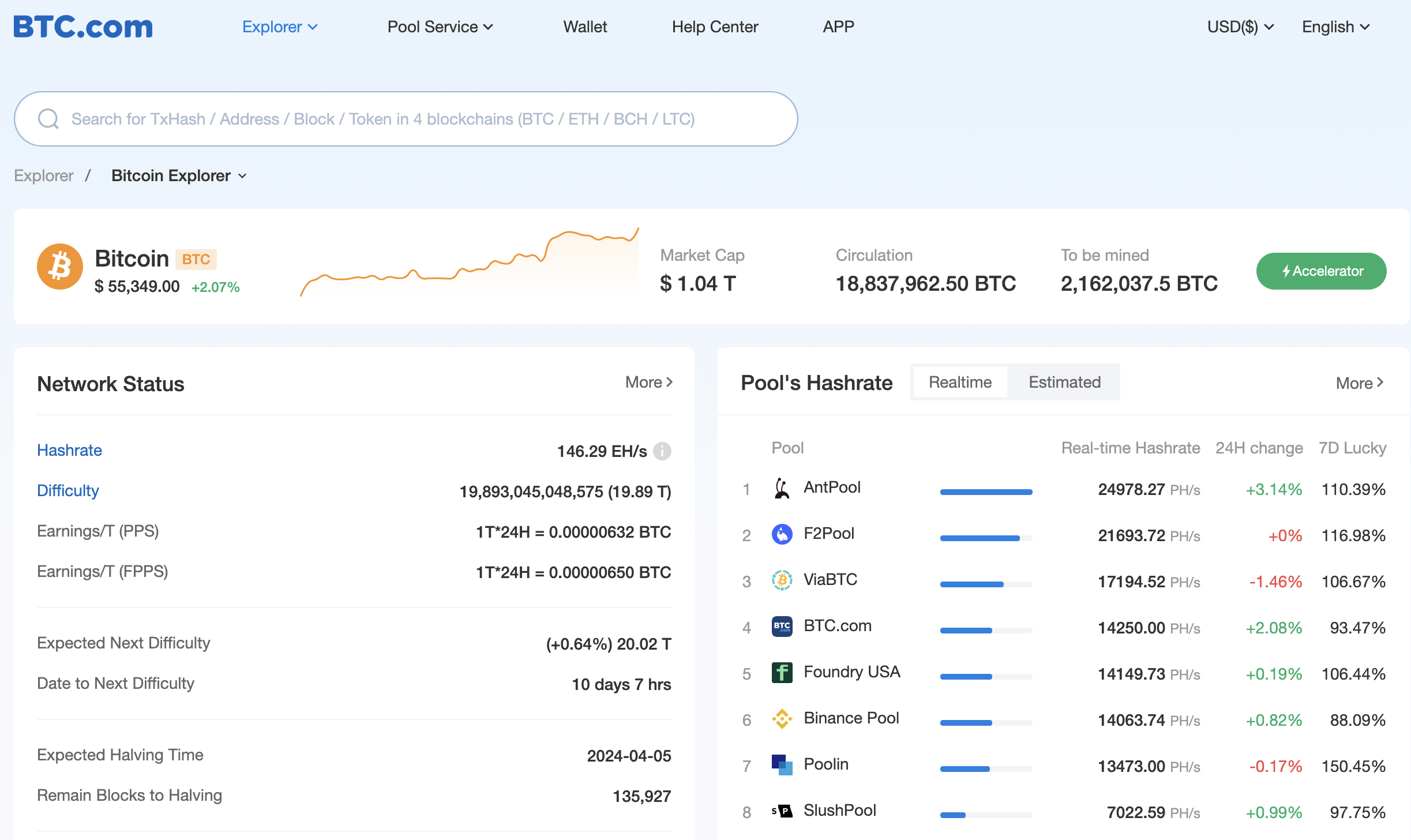Screen dimensions: 1411x840
Task: Click the Binance Pool logo icon
Action: (782, 718)
